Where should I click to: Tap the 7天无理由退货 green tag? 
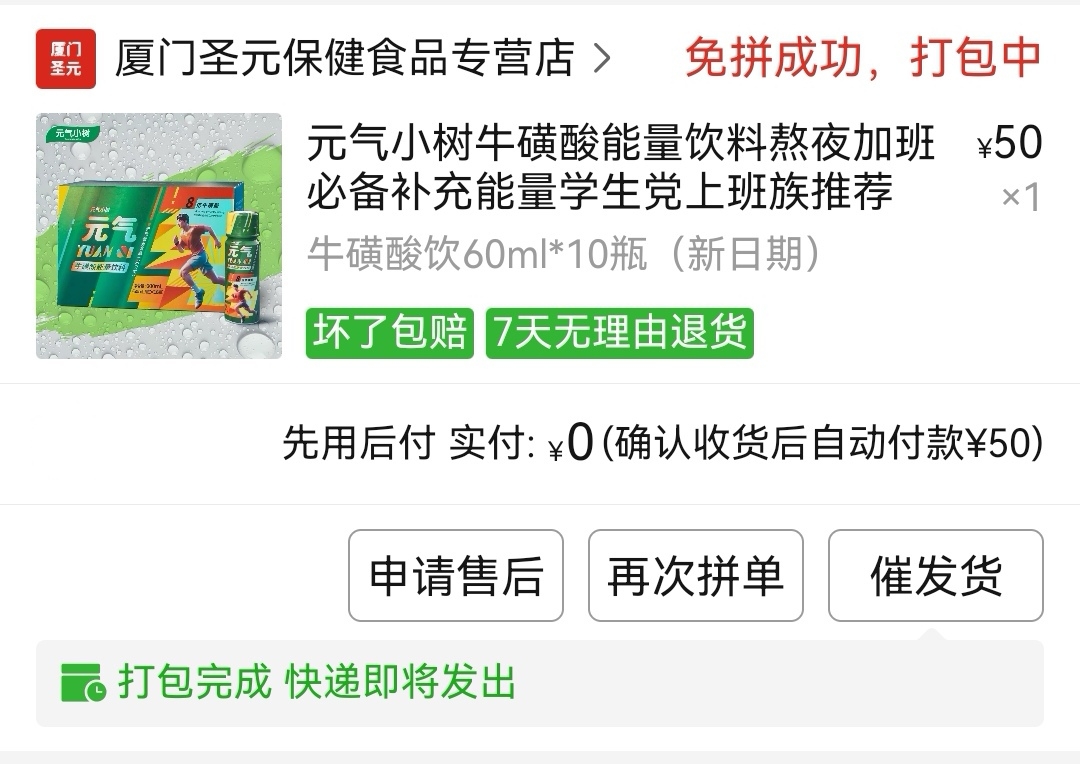coord(620,333)
